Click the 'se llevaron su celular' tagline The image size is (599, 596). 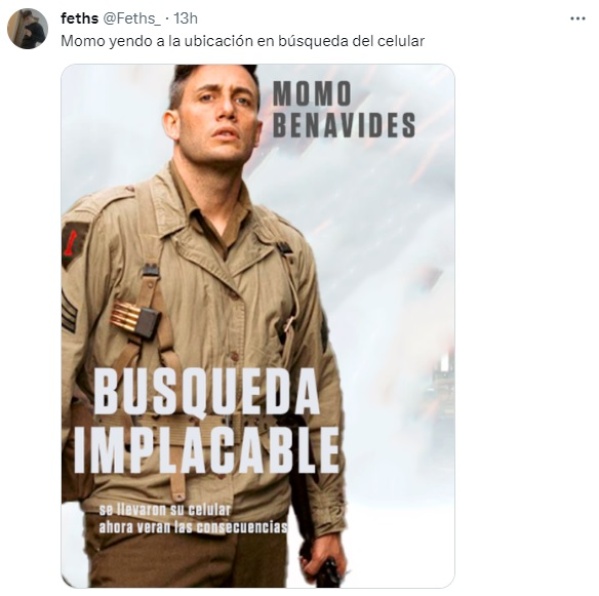click(165, 510)
